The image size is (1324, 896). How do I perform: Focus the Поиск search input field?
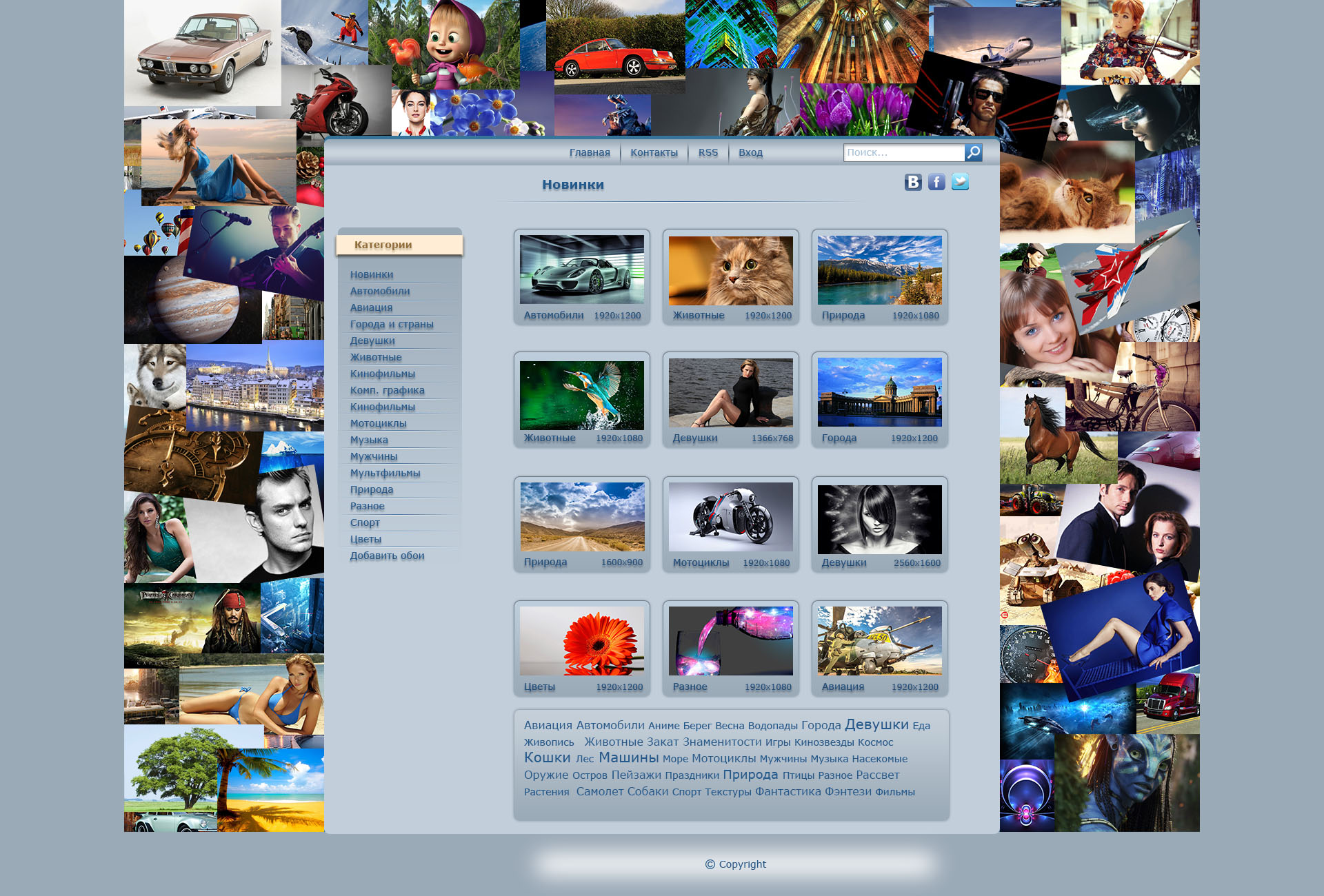click(903, 152)
